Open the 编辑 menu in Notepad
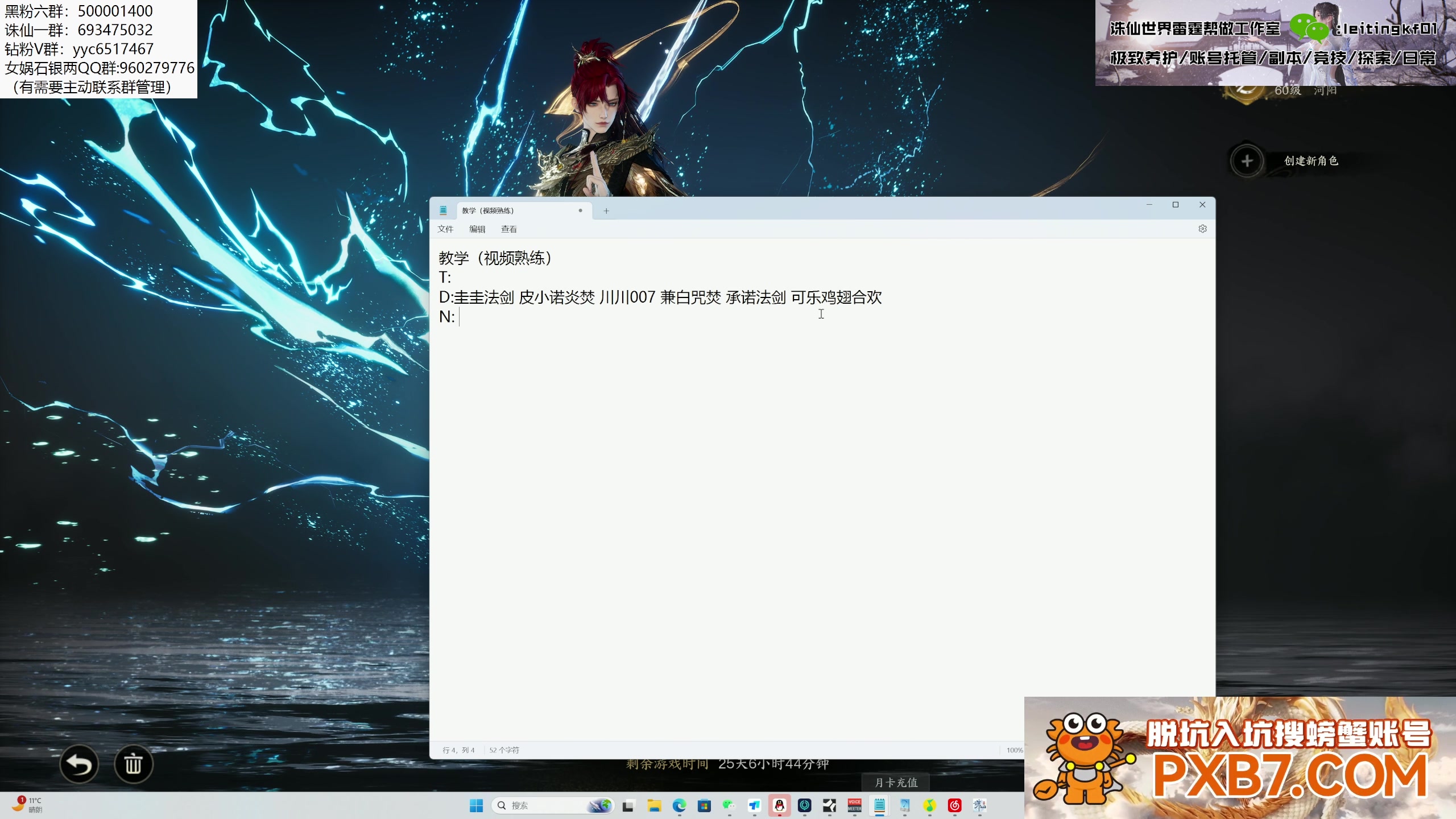 click(477, 229)
